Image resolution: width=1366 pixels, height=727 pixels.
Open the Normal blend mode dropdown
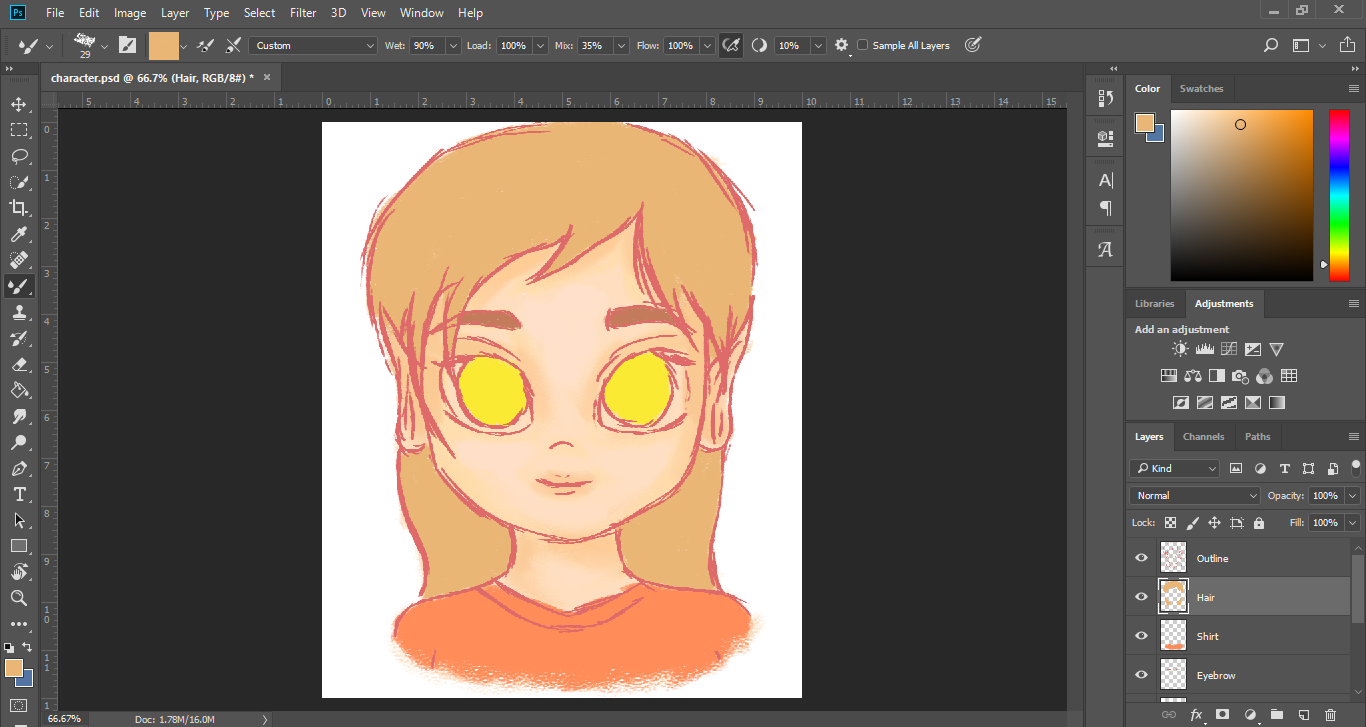point(1195,495)
